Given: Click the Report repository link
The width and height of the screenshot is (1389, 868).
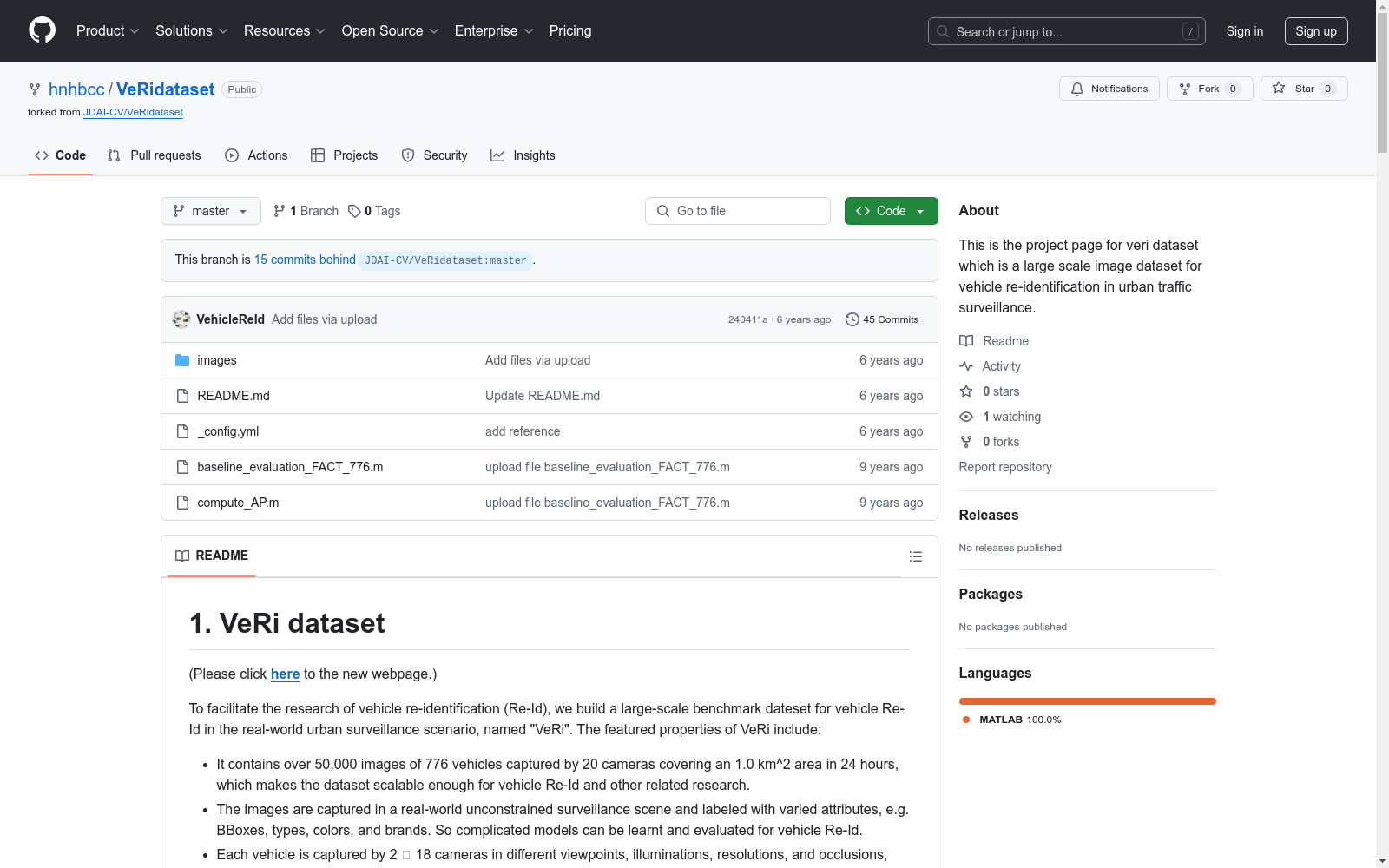Looking at the screenshot, I should tap(1005, 467).
